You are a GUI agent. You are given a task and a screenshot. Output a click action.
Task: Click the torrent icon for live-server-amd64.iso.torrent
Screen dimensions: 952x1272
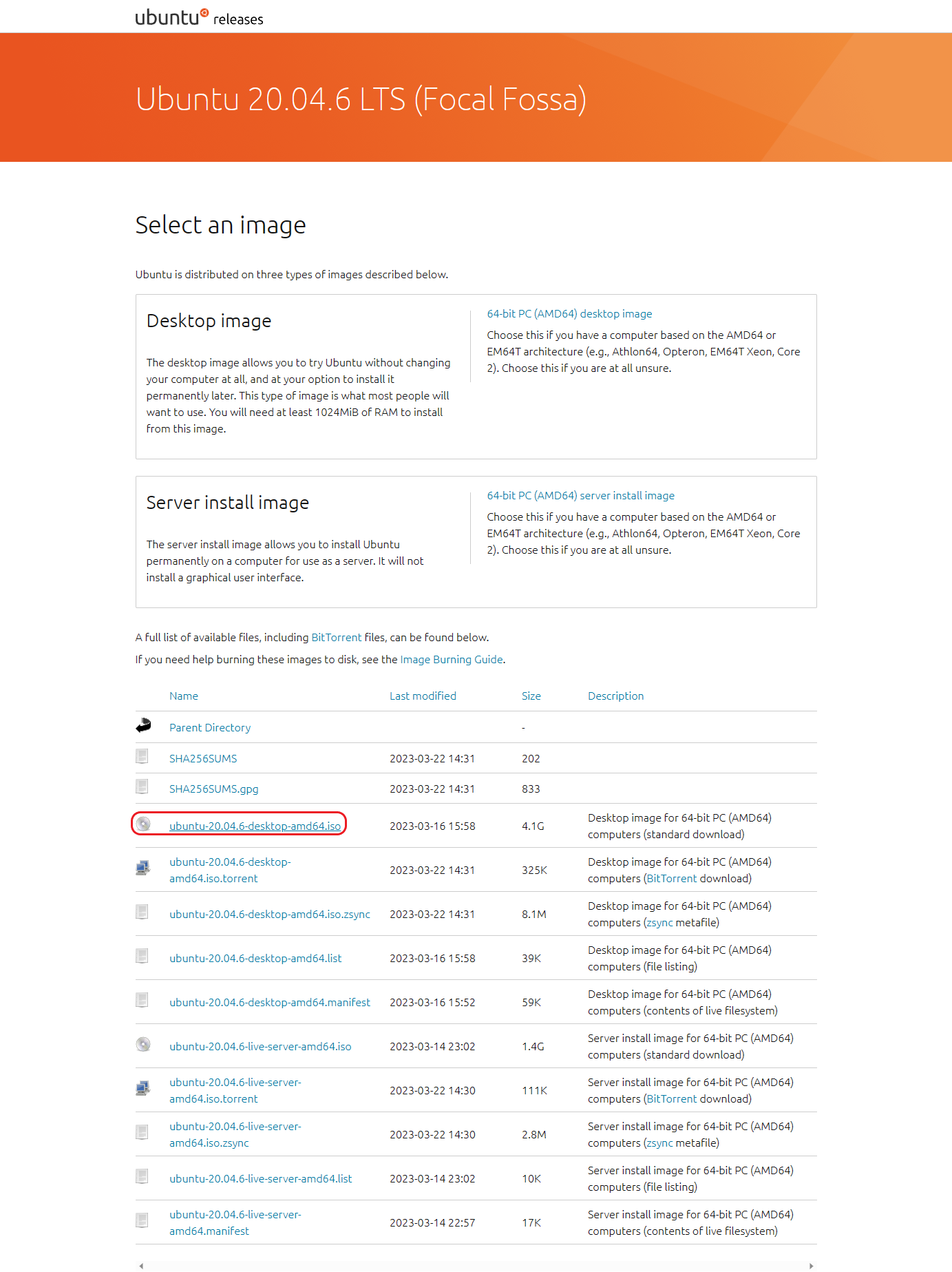[x=143, y=1088]
